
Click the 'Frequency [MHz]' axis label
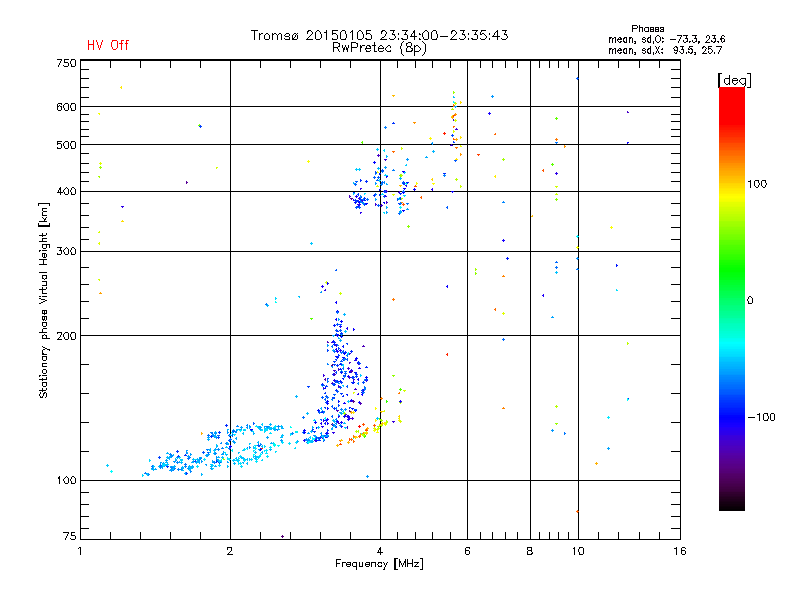[379, 564]
